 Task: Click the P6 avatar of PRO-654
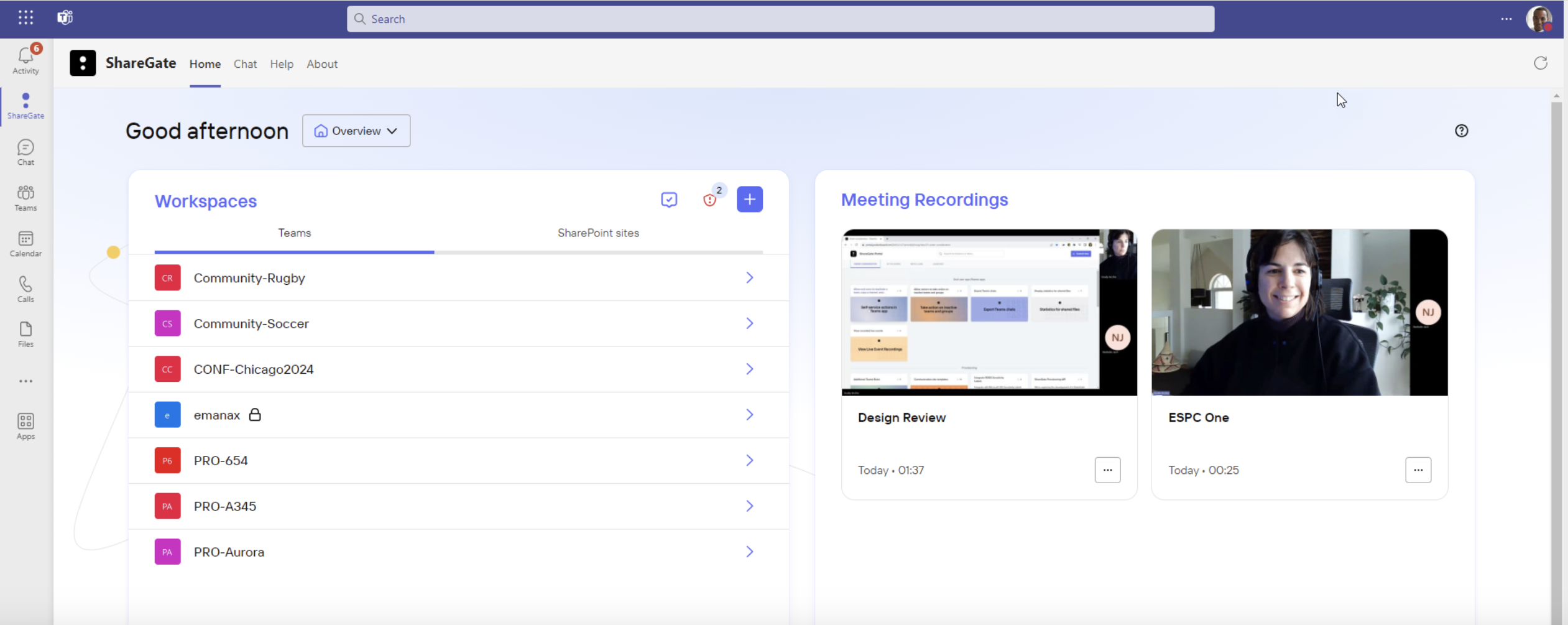pyautogui.click(x=167, y=461)
